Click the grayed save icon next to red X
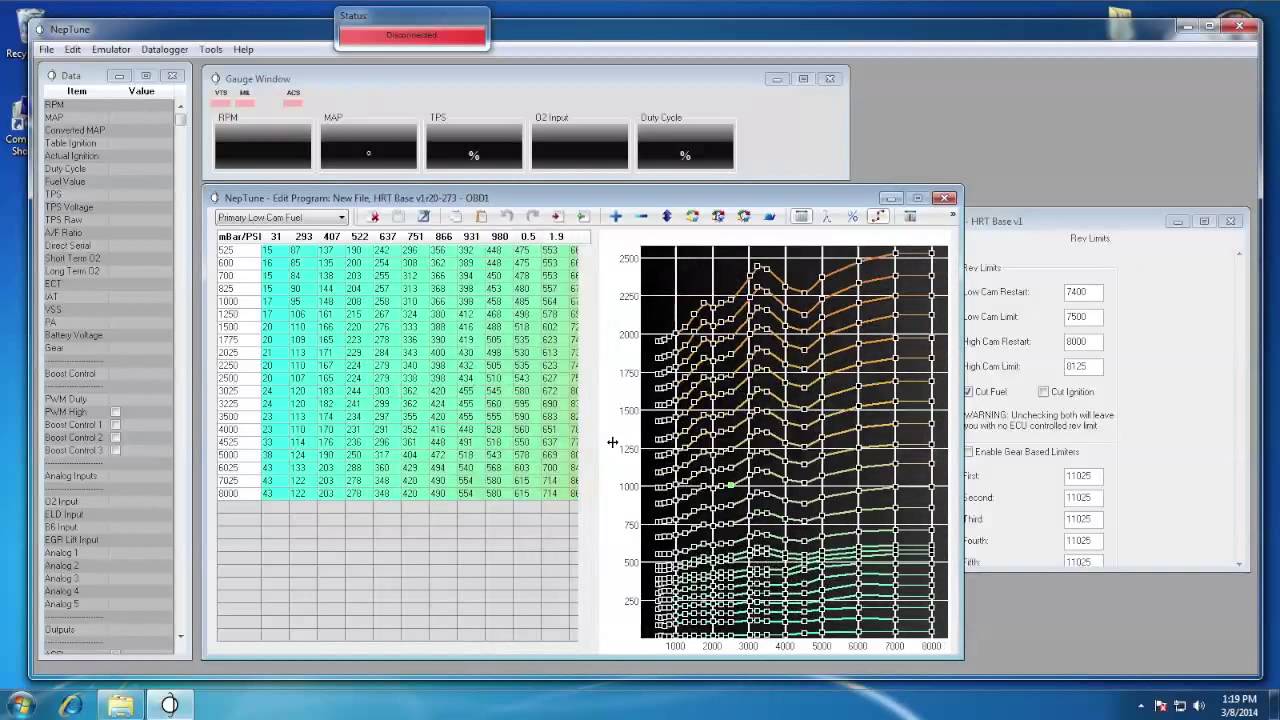 tap(398, 216)
